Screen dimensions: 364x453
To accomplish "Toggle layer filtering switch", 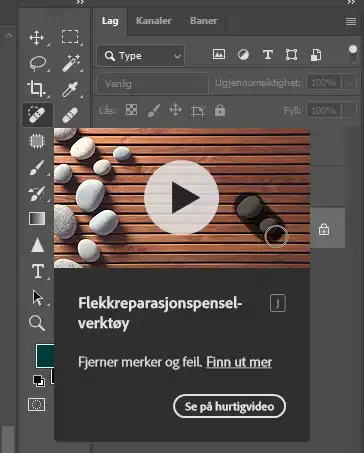I will coord(353,53).
